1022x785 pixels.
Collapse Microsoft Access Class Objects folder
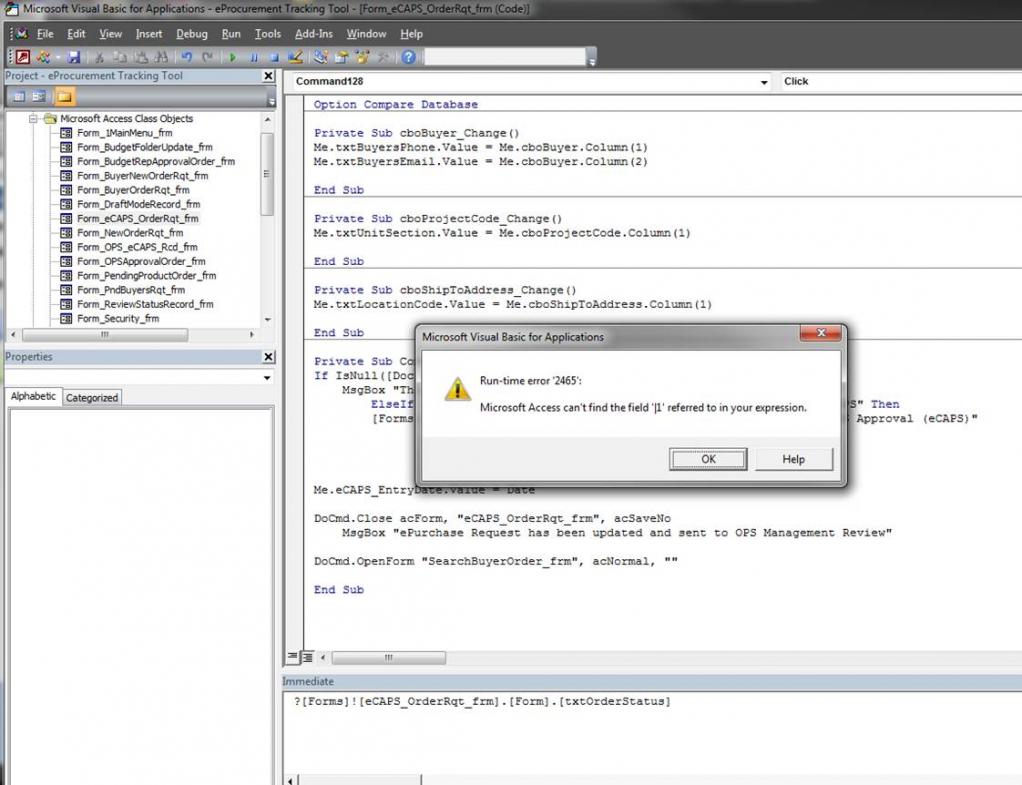(x=33, y=118)
